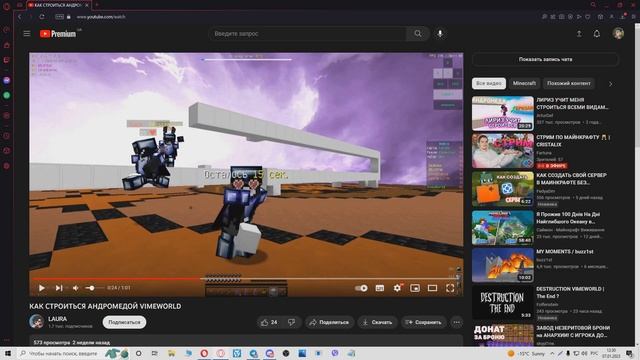Click Показать запись чата button
640x360 pixels.
coord(545,60)
